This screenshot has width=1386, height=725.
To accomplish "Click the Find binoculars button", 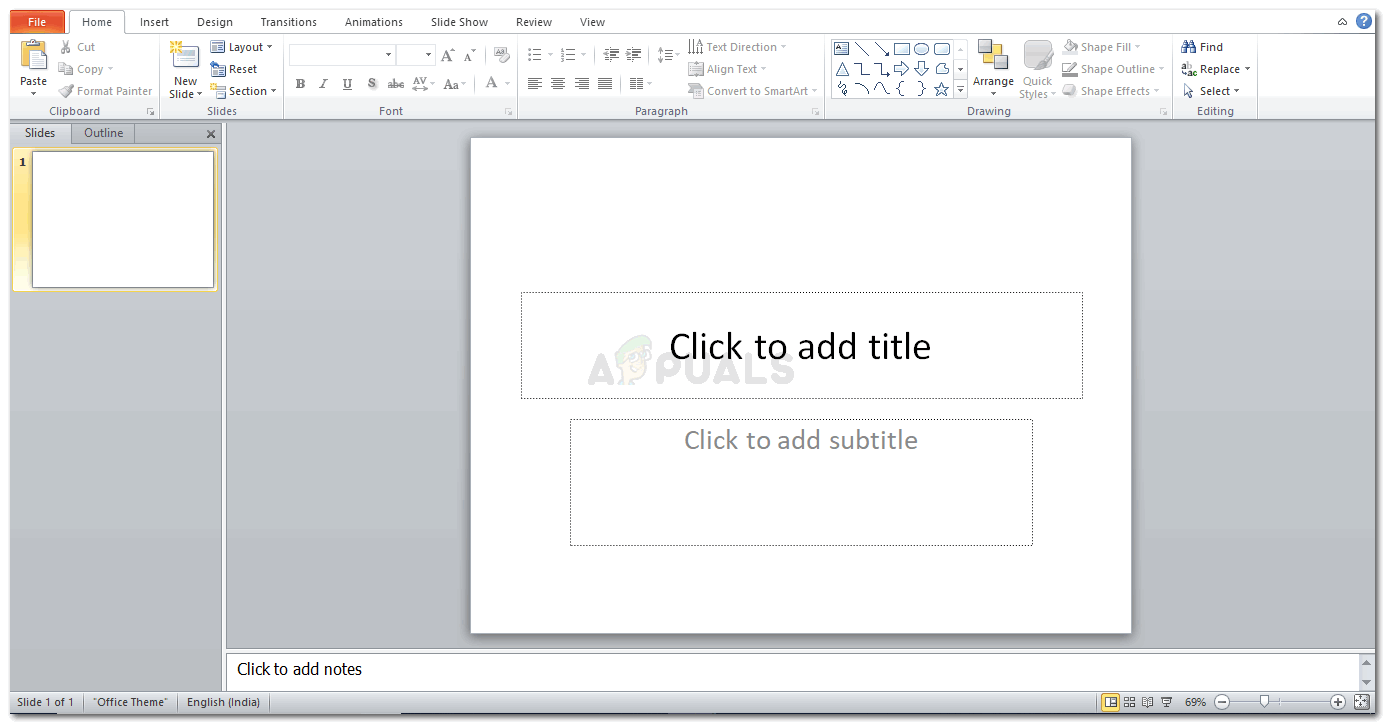I will (1202, 47).
